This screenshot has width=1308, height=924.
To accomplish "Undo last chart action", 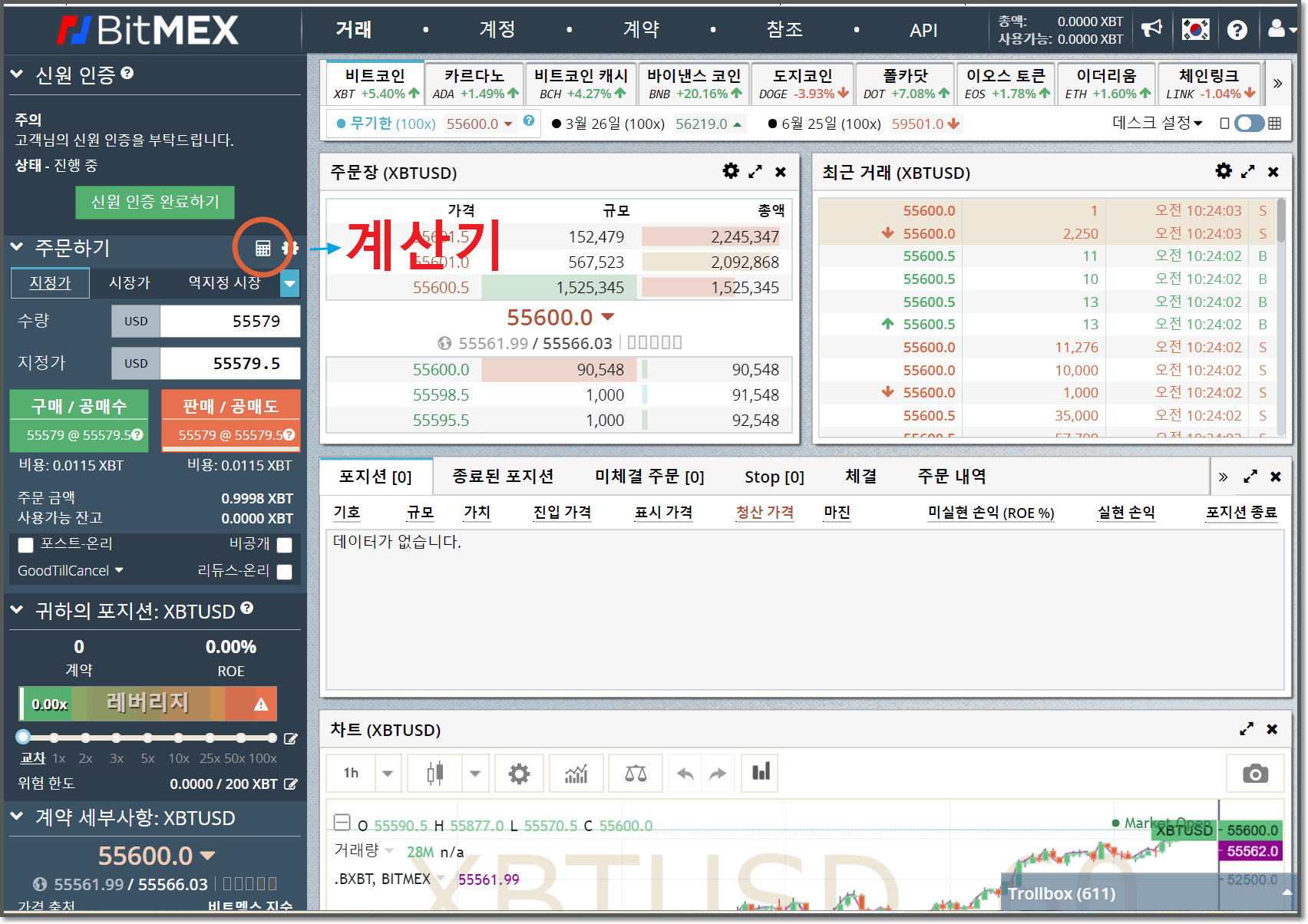I will pos(685,774).
